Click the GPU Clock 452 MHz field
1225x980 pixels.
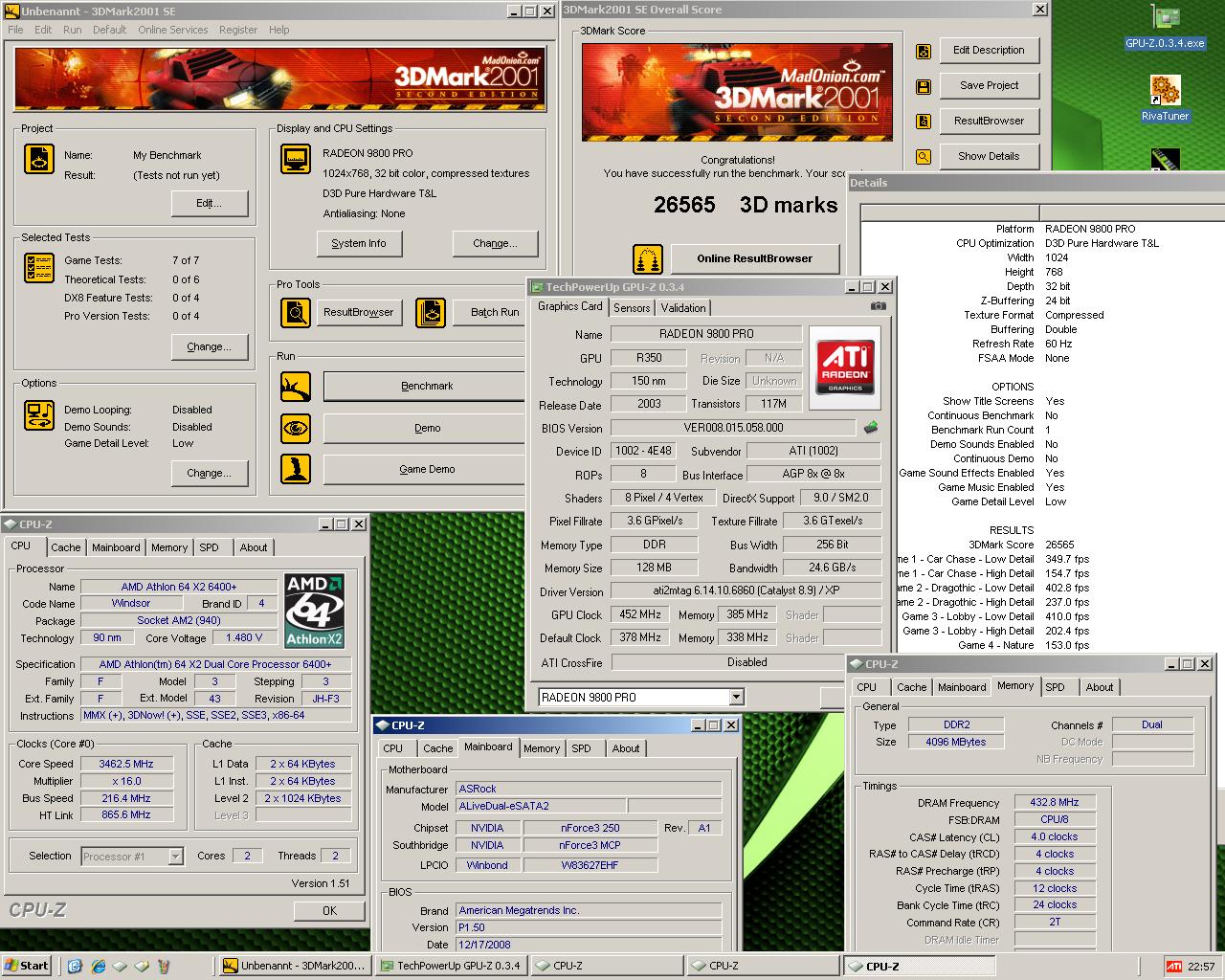click(x=640, y=614)
